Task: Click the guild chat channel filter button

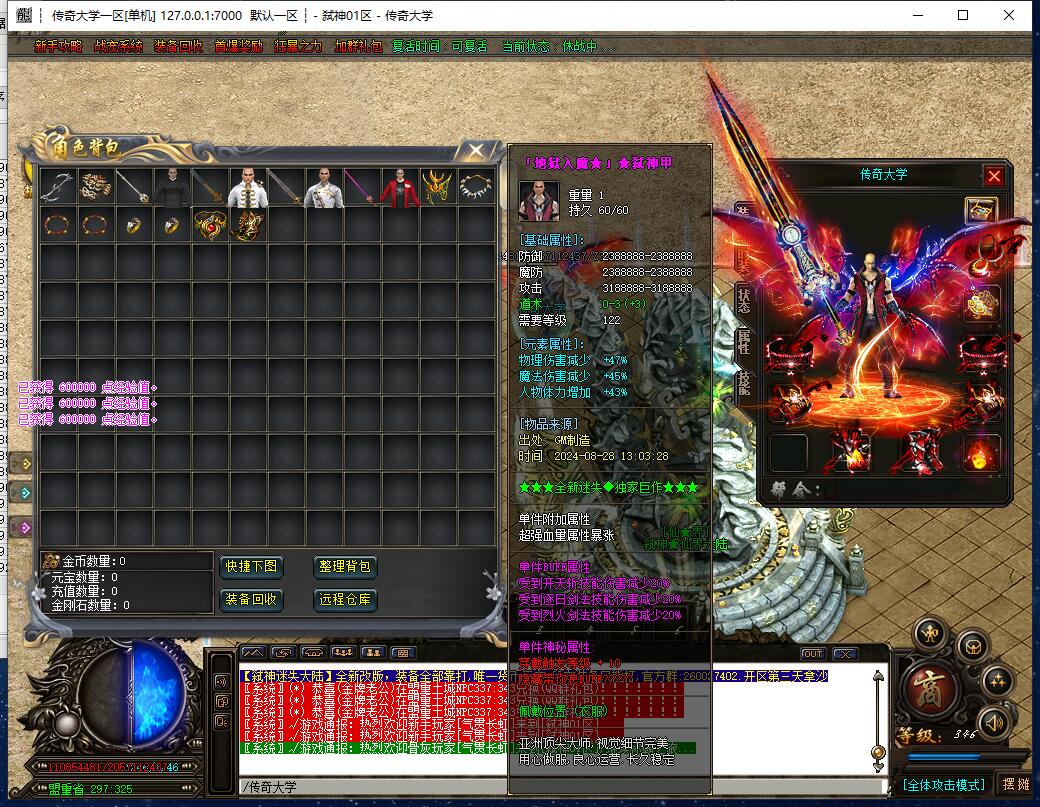Action: pyautogui.click(x=373, y=653)
